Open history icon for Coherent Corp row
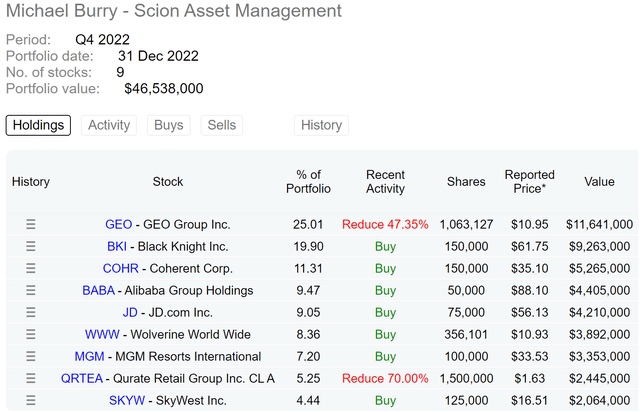640x412 pixels. pyautogui.click(x=31, y=268)
